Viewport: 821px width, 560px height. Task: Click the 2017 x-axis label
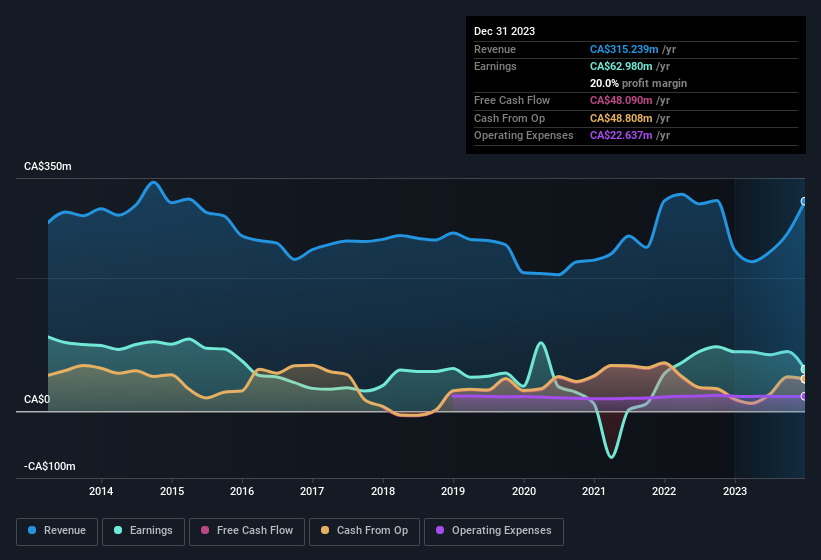pyautogui.click(x=312, y=491)
